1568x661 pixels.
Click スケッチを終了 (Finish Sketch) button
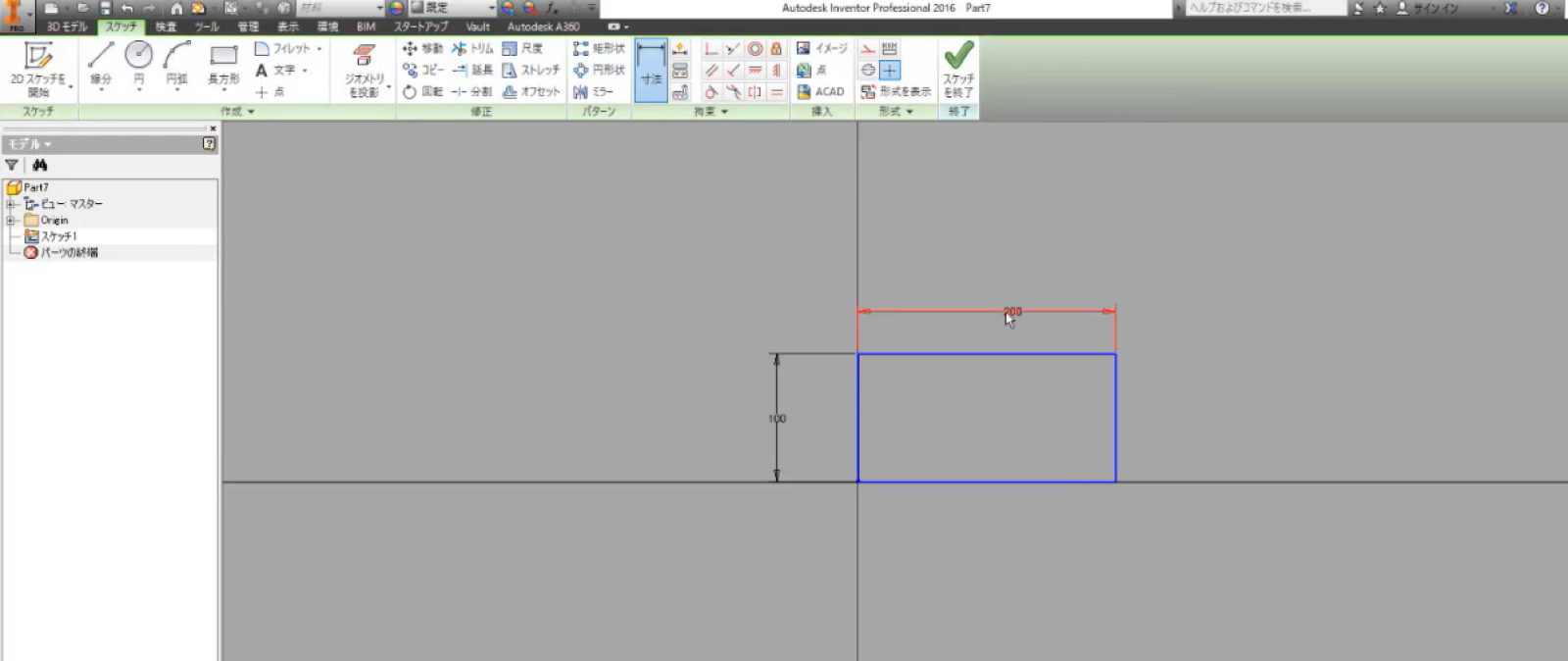(958, 69)
